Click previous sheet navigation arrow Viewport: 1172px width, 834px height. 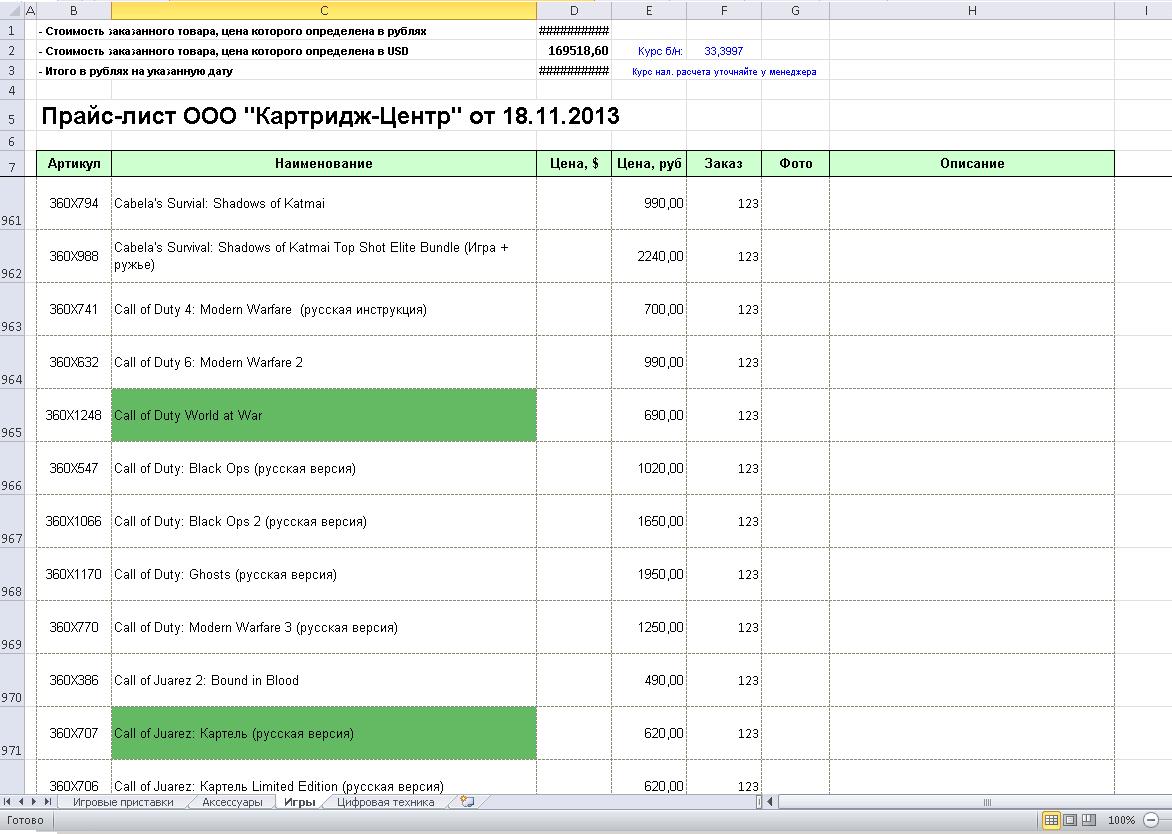[21, 802]
